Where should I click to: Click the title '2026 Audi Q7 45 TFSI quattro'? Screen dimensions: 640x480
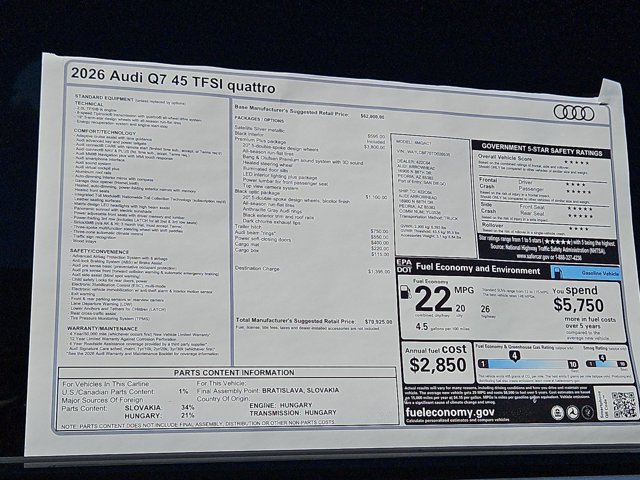[x=173, y=80]
